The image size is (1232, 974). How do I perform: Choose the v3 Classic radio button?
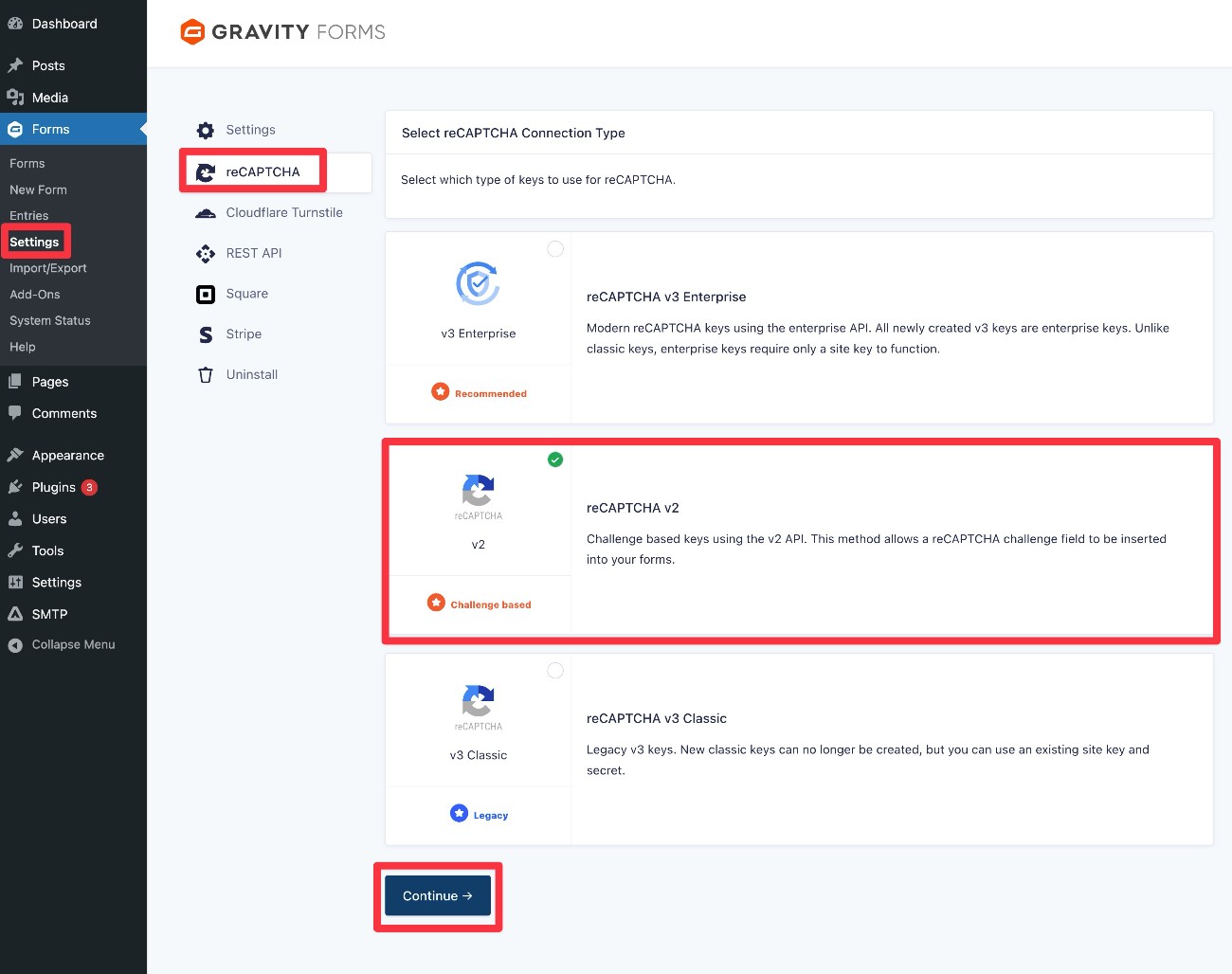coord(555,671)
